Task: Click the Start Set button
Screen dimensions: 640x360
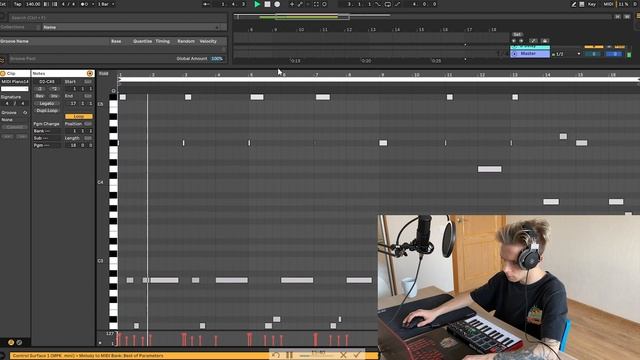Action: tap(88, 82)
